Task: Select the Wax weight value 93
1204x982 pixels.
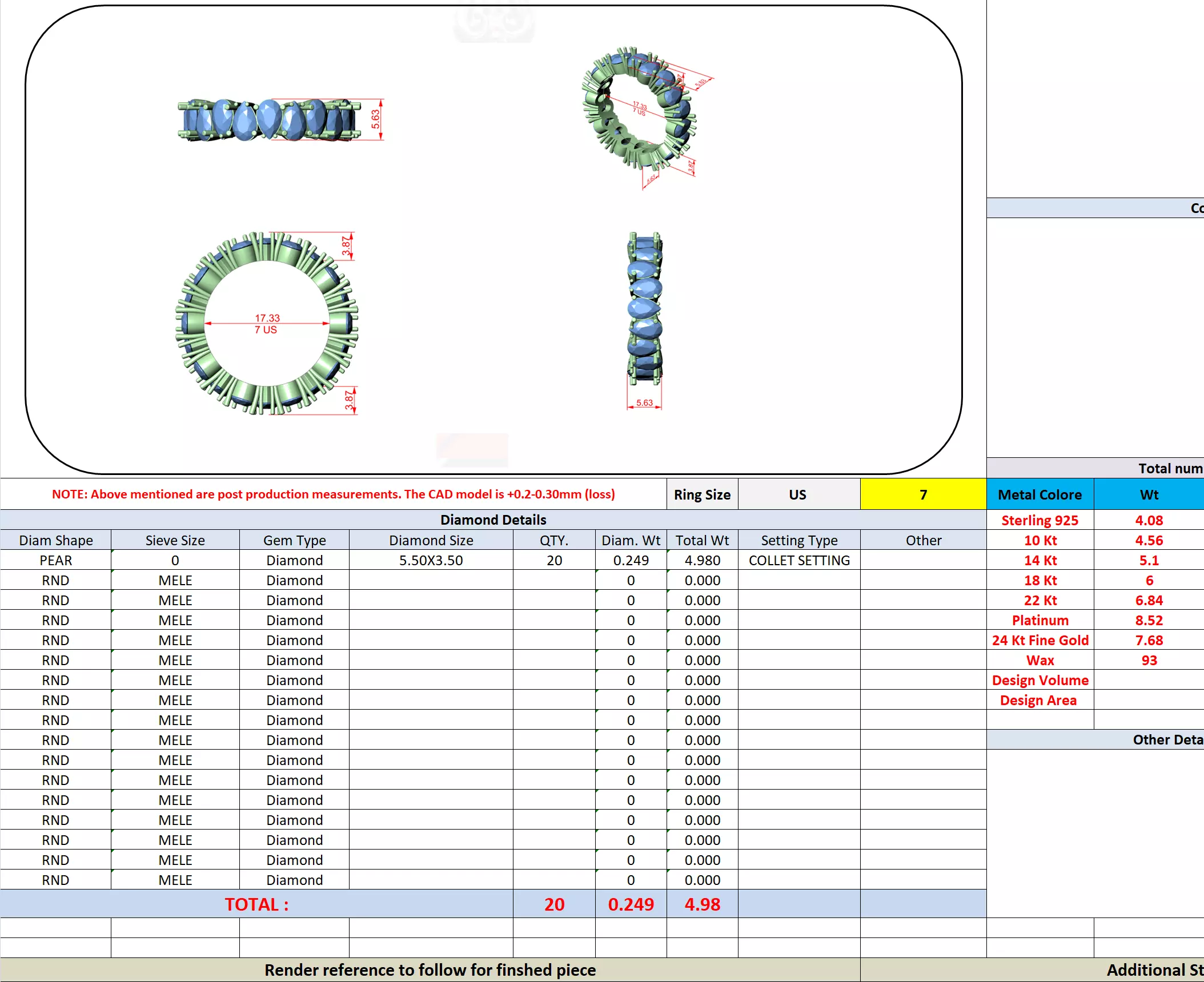Action: coord(1149,660)
